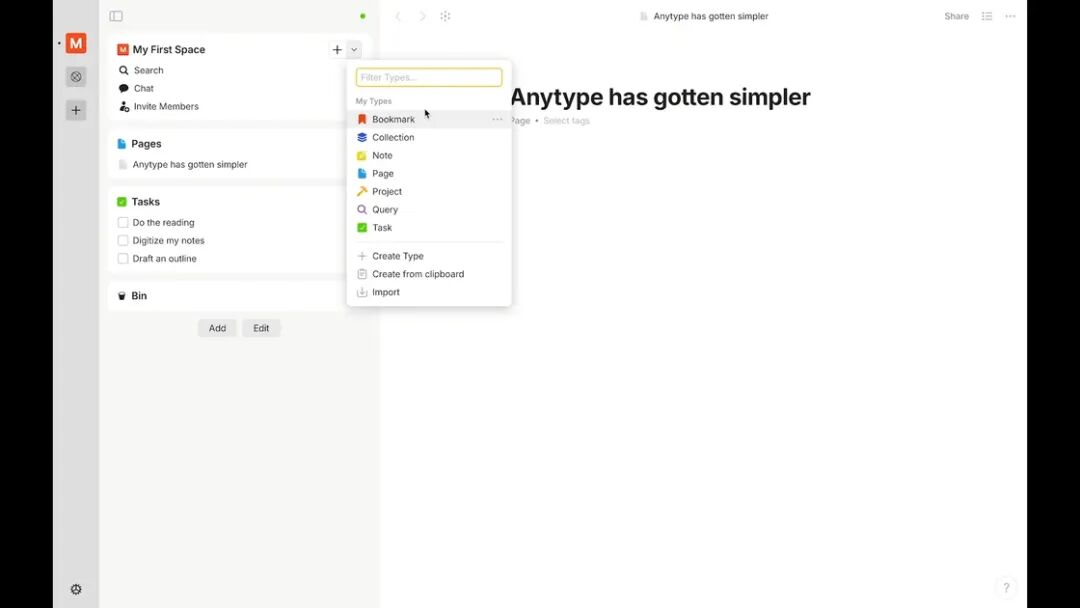Choose Create from clipboard
This screenshot has width=1080, height=608.
coord(429,274)
